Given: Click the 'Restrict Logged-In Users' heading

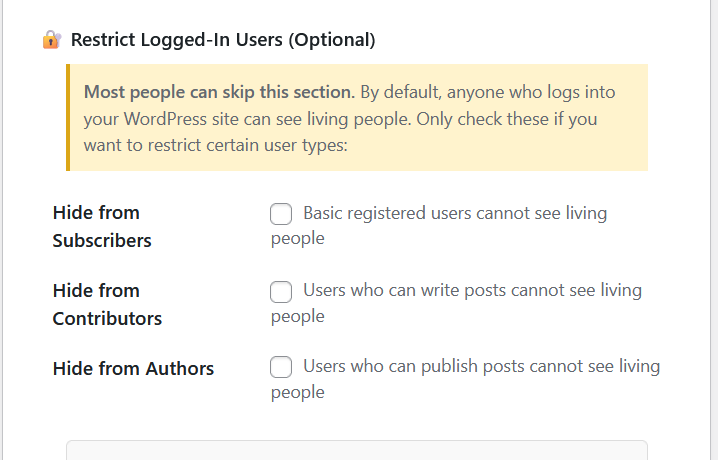Looking at the screenshot, I should (x=178, y=40).
